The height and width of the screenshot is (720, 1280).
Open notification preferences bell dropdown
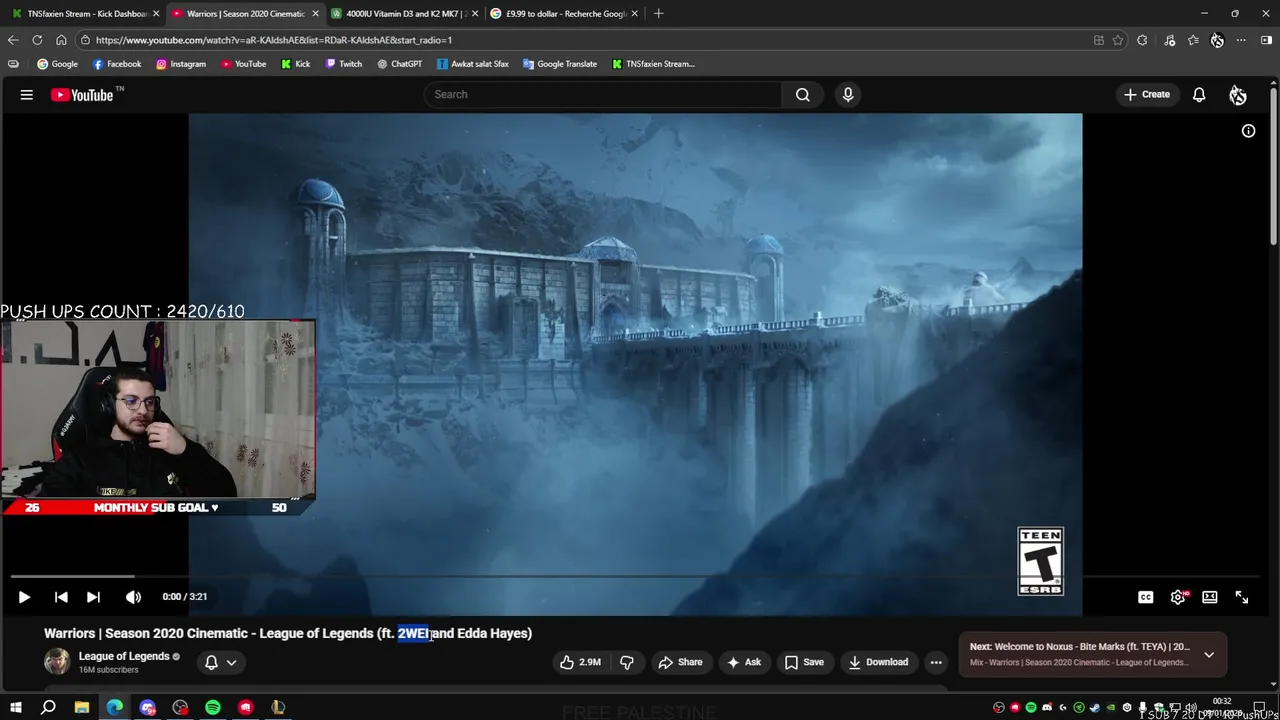pos(221,662)
